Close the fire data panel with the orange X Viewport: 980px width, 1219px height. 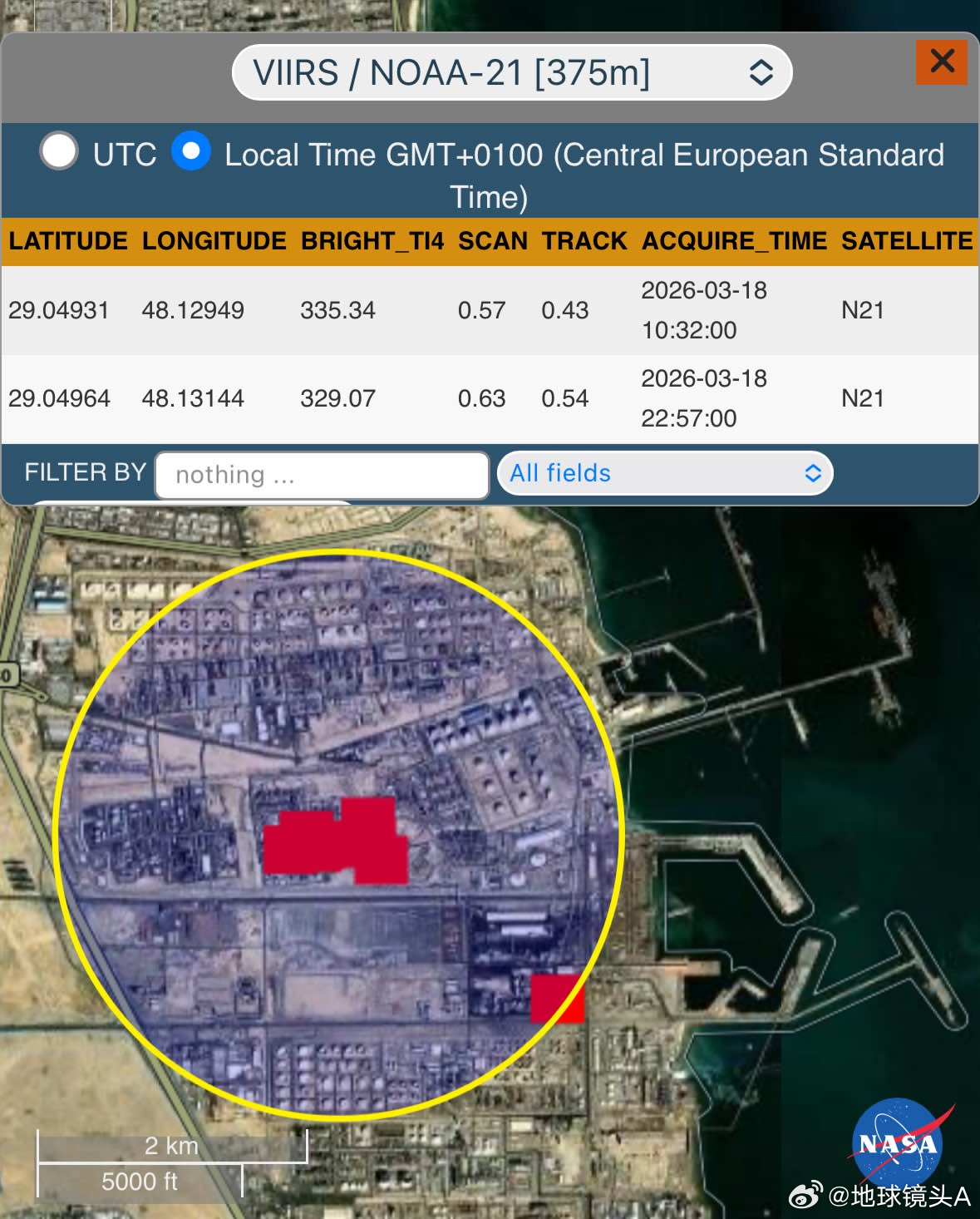click(x=942, y=62)
